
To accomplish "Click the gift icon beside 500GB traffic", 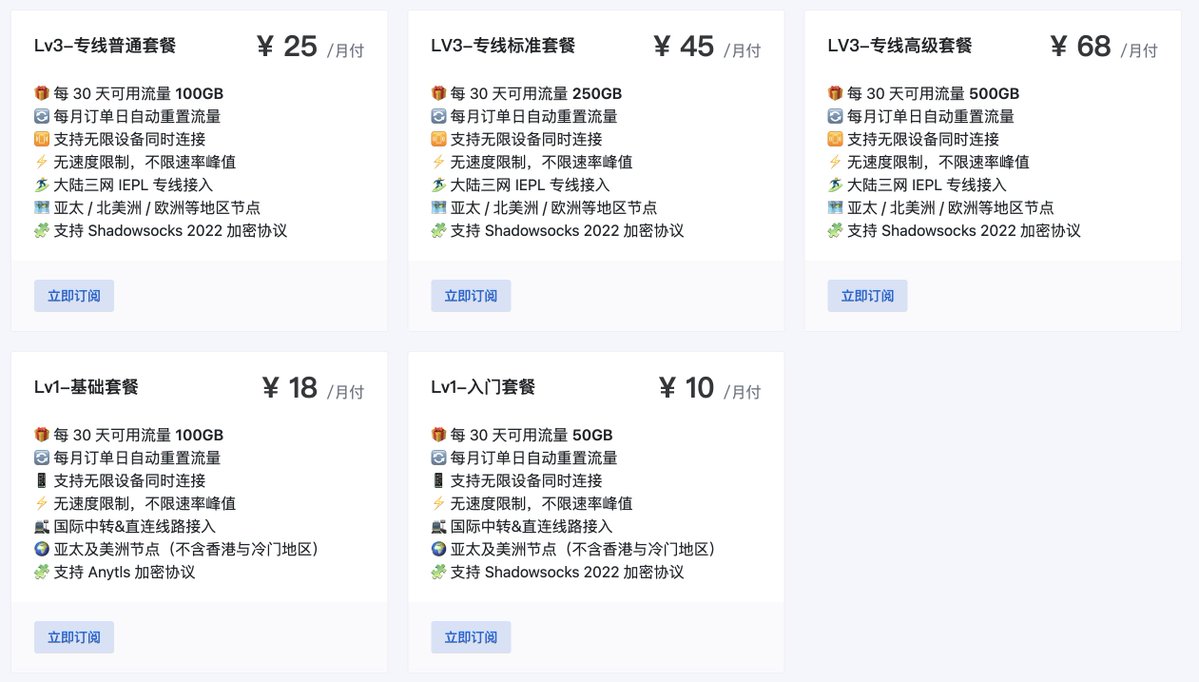I will click(835, 93).
